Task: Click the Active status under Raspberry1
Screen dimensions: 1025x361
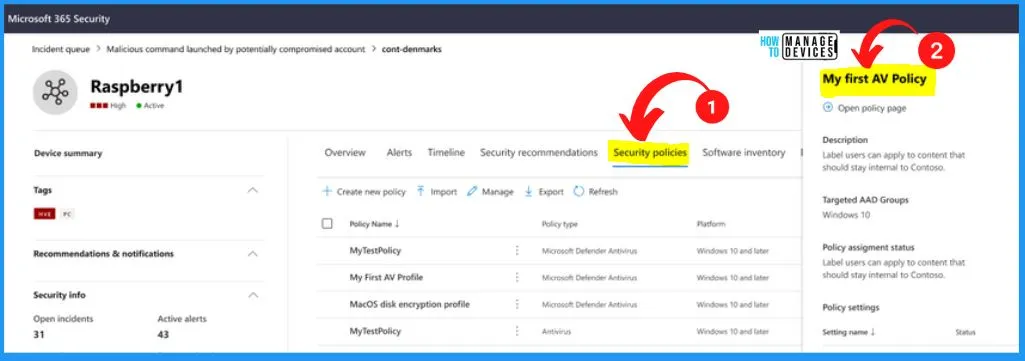Action: point(150,105)
